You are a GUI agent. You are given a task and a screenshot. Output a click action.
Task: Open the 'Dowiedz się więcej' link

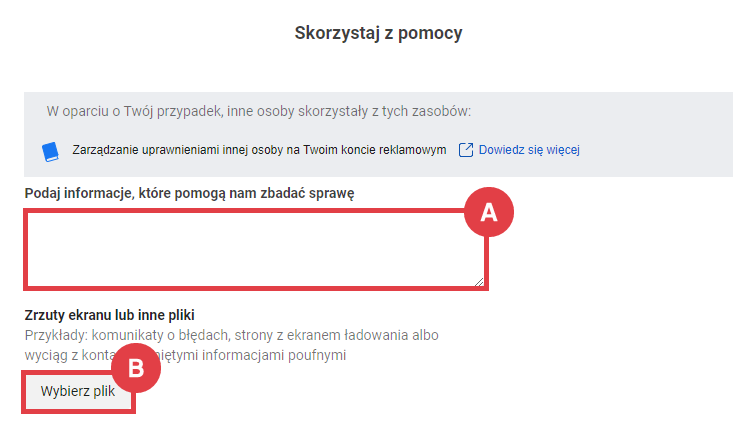pyautogui.click(x=530, y=150)
